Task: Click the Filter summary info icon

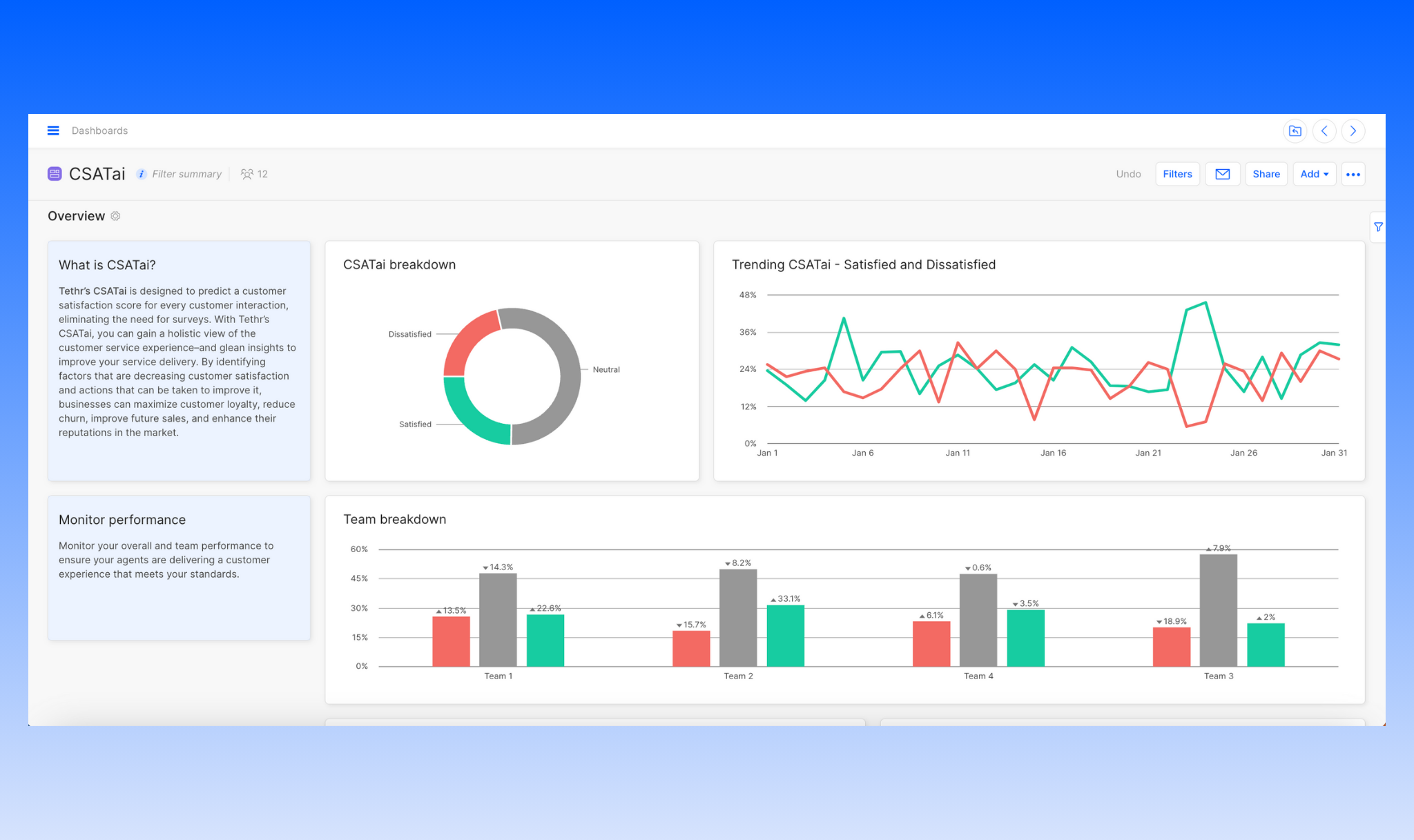Action: point(141,174)
